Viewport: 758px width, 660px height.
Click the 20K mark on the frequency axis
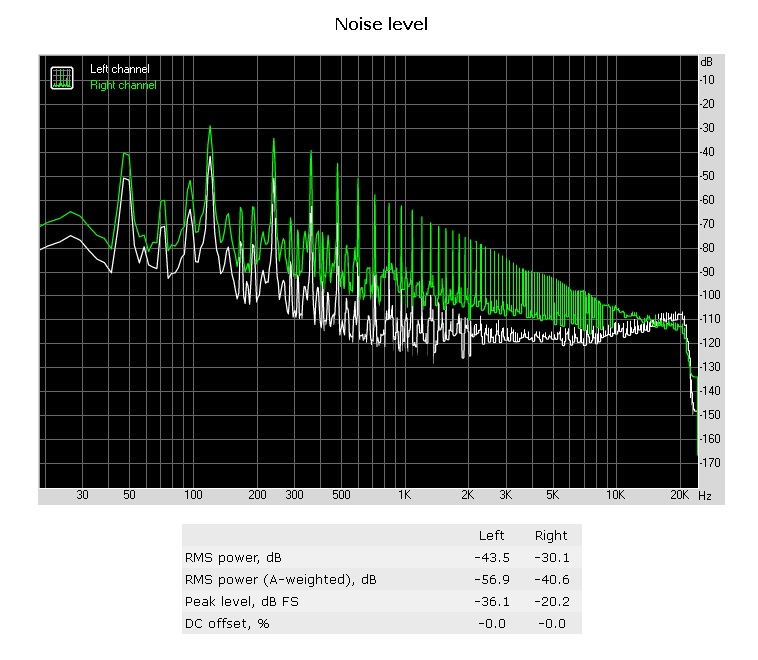680,496
